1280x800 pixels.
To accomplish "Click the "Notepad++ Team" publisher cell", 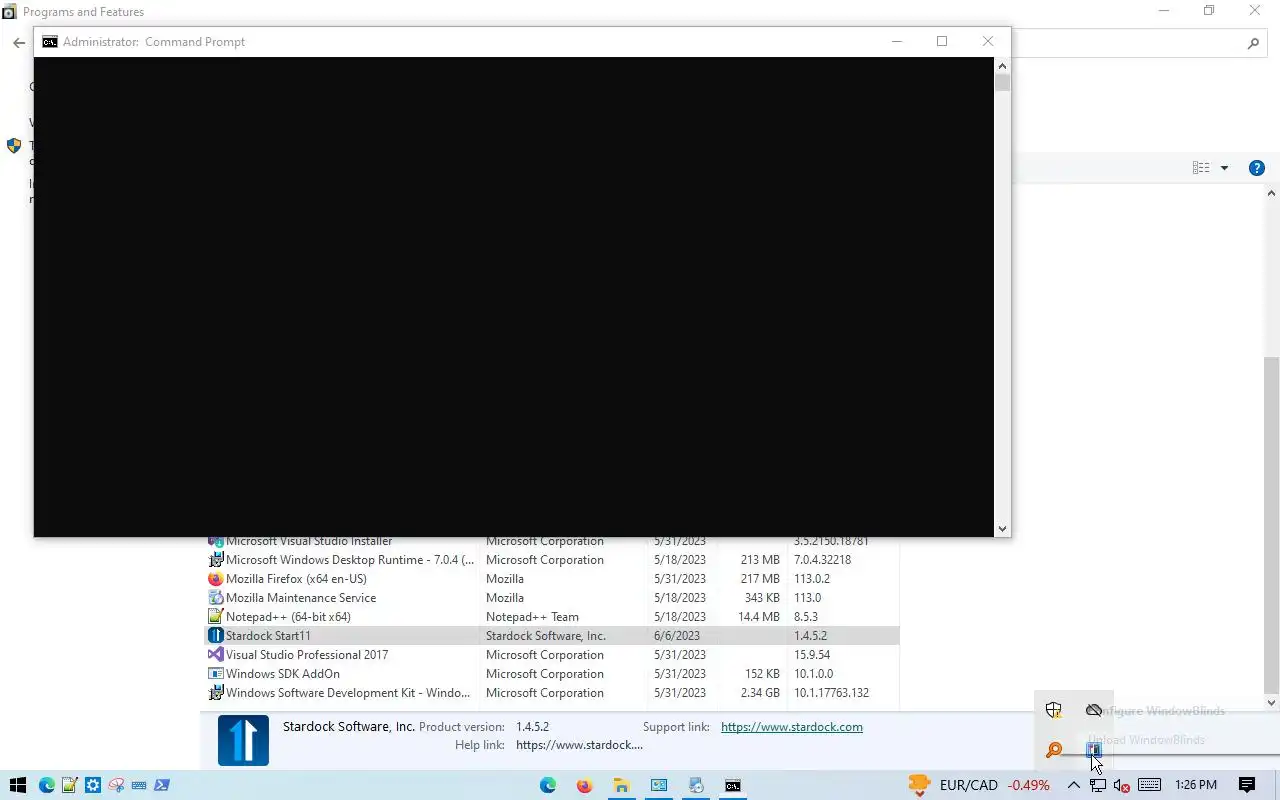I will [x=532, y=617].
